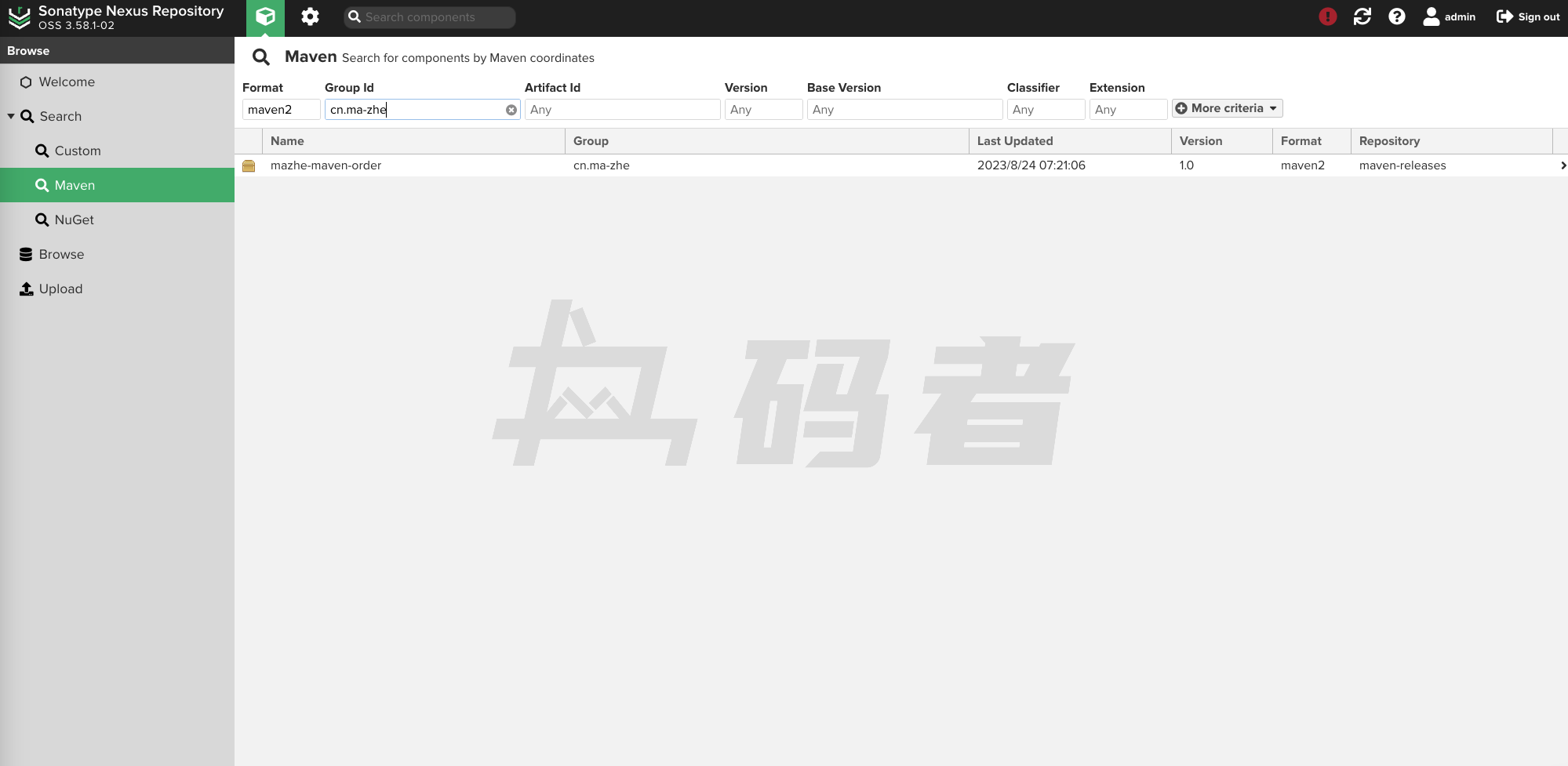The width and height of the screenshot is (1568, 766).
Task: Select Custom search in sidebar
Action: tap(77, 151)
